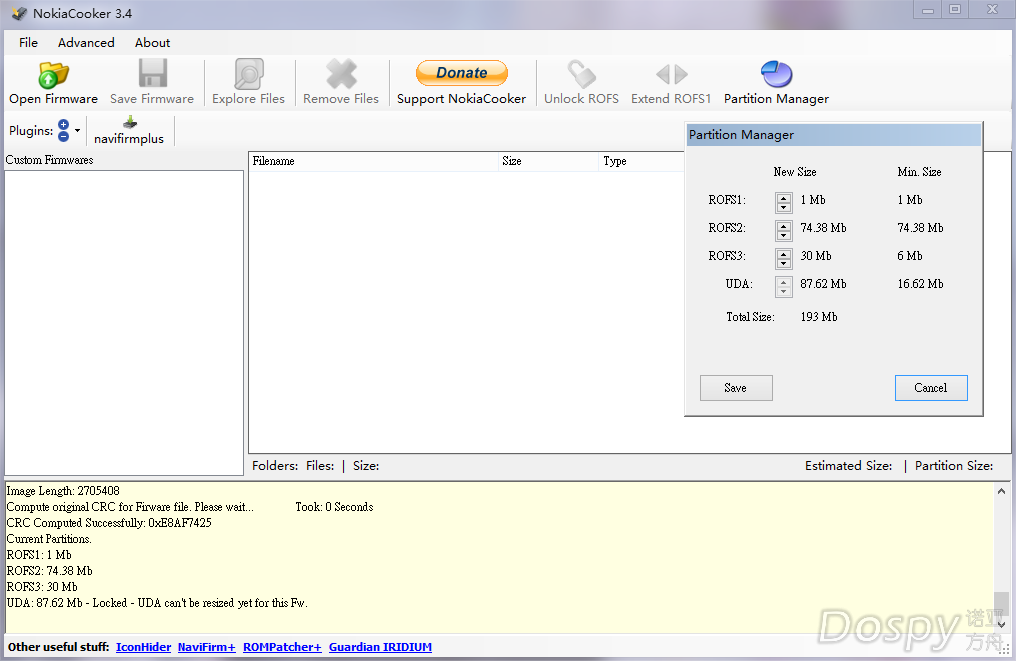This screenshot has width=1016, height=661.
Task: Adjust the ROFS3 new size spinner
Action: click(x=784, y=257)
